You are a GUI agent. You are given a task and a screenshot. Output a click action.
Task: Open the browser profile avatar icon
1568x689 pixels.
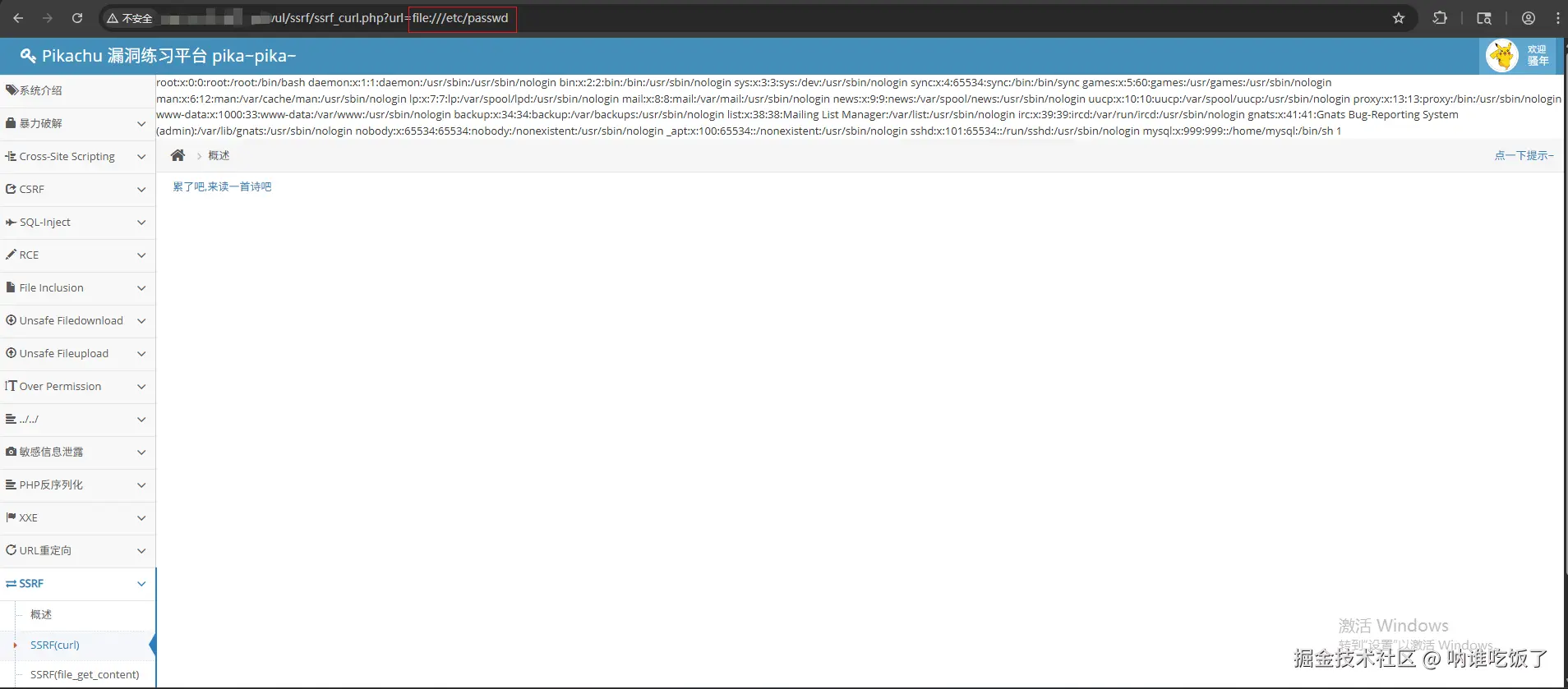click(1529, 18)
